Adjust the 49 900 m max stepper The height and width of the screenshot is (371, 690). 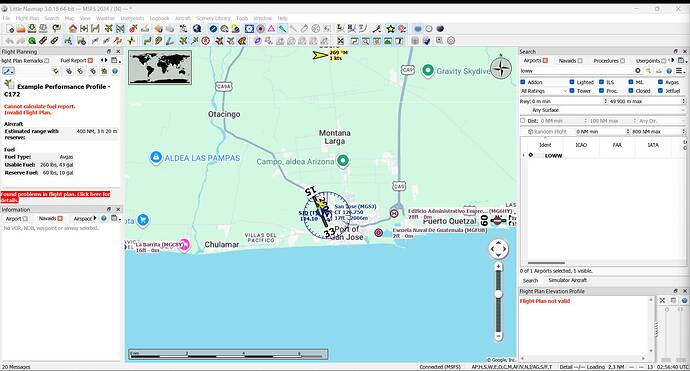pos(683,101)
